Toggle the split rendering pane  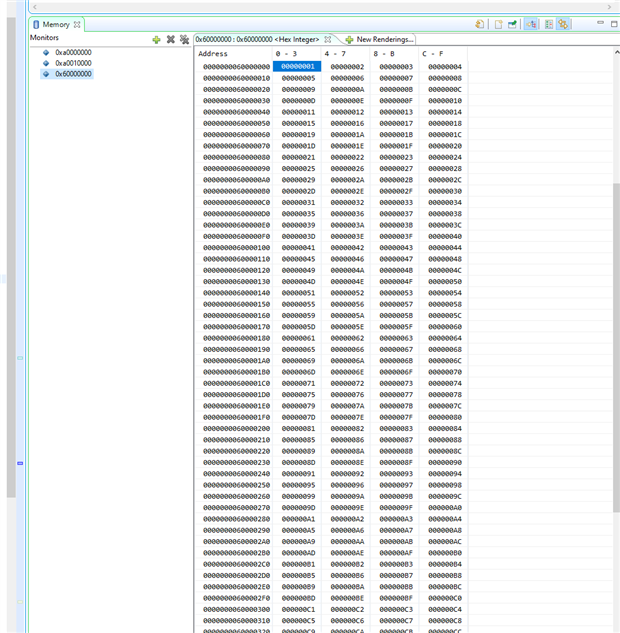pos(548,24)
